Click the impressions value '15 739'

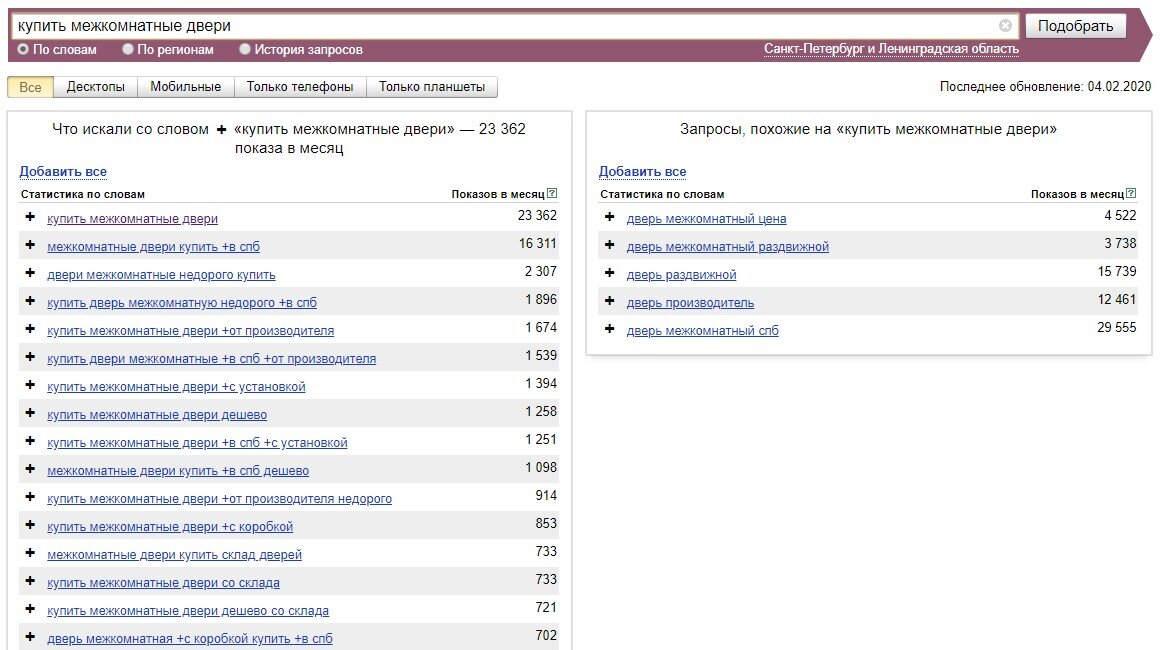[1117, 272]
